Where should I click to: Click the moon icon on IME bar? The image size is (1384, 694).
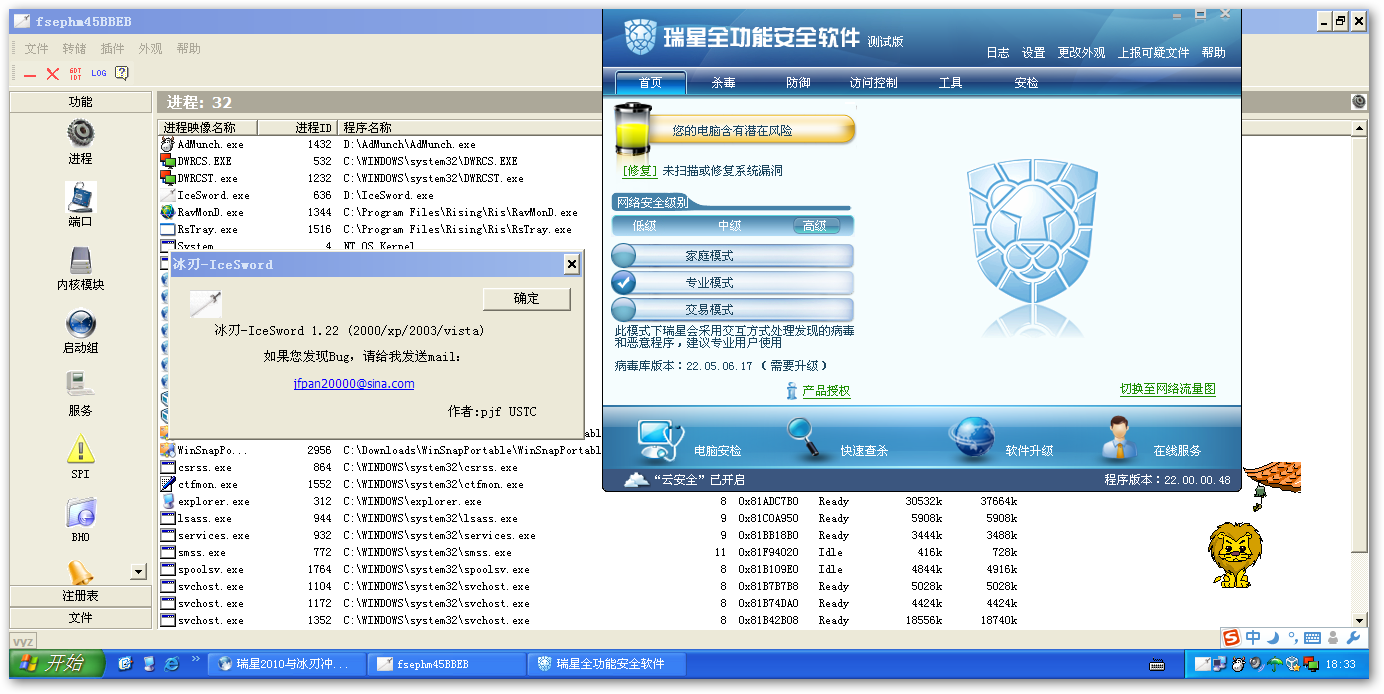click(x=1273, y=638)
